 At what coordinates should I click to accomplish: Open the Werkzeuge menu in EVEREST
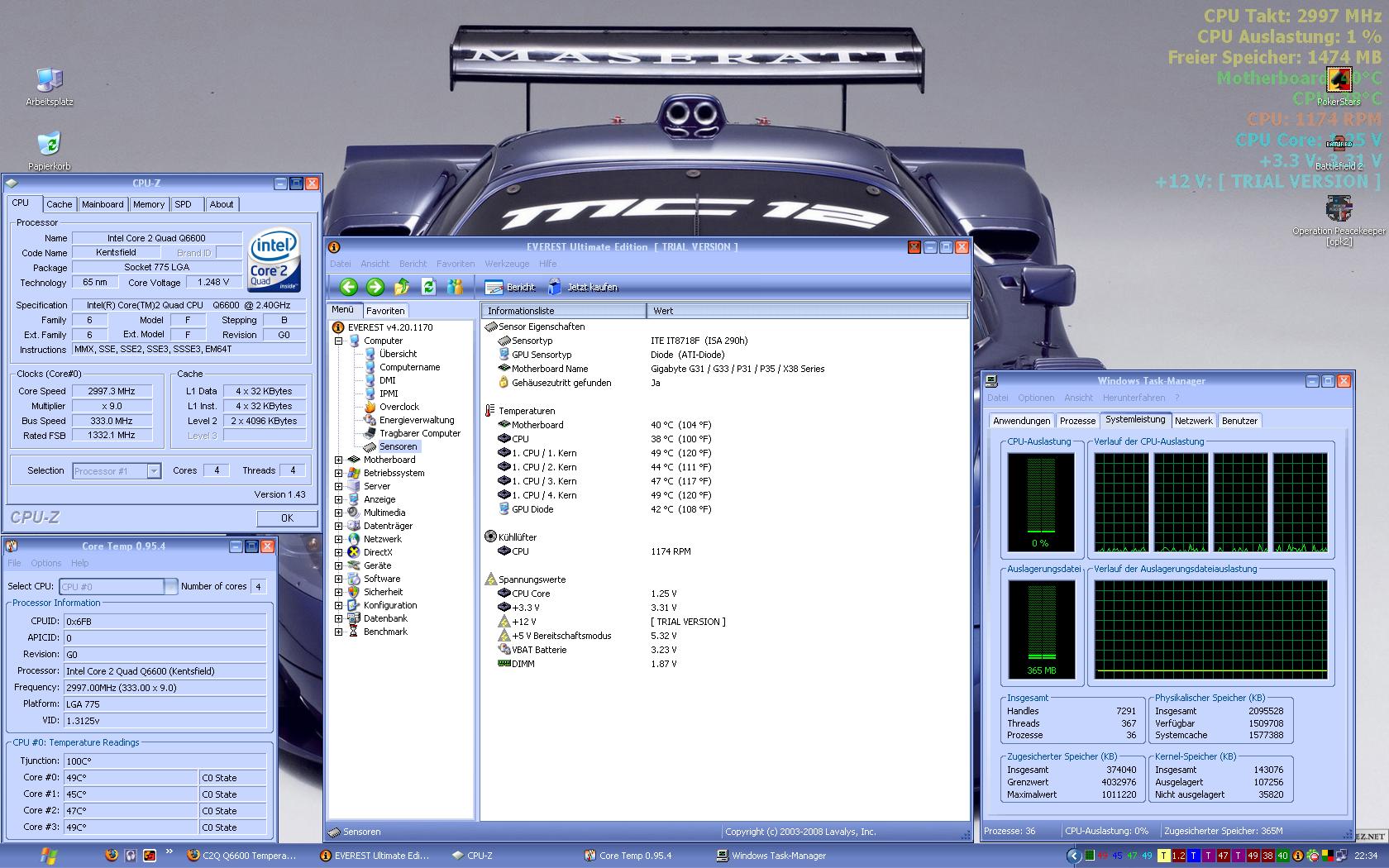[x=507, y=264]
